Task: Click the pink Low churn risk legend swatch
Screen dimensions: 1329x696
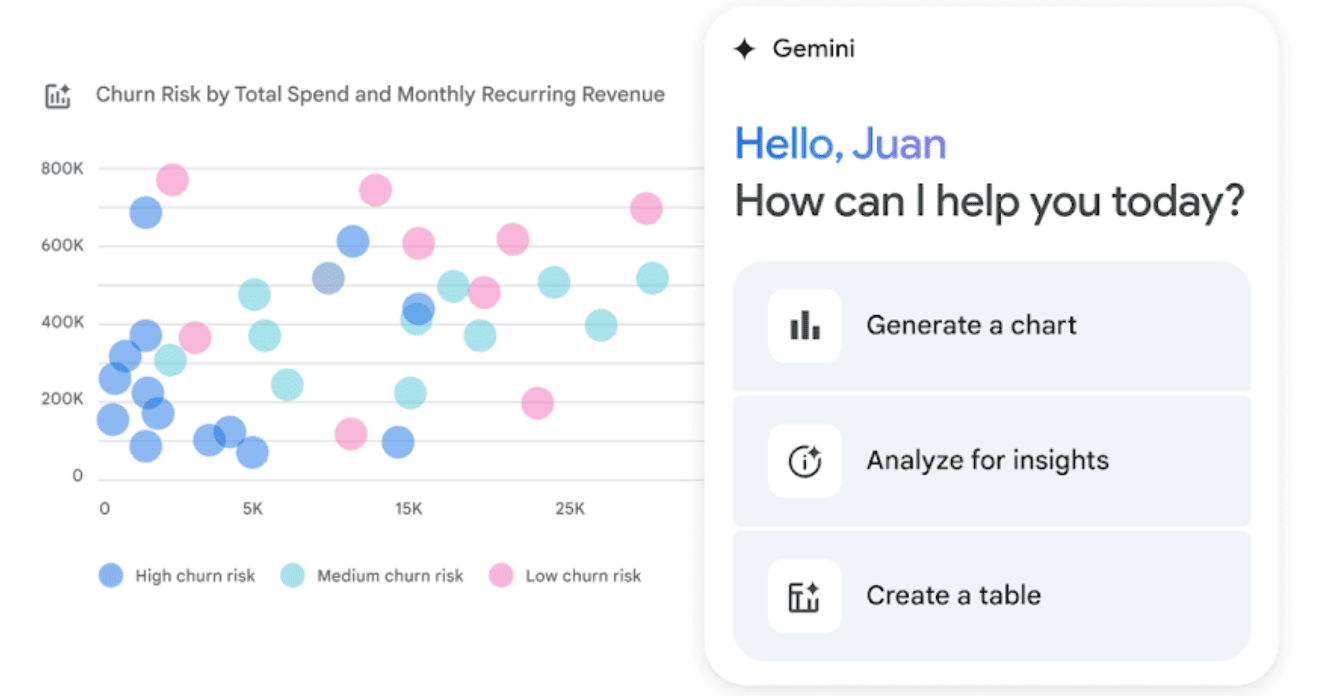Action: [500, 575]
